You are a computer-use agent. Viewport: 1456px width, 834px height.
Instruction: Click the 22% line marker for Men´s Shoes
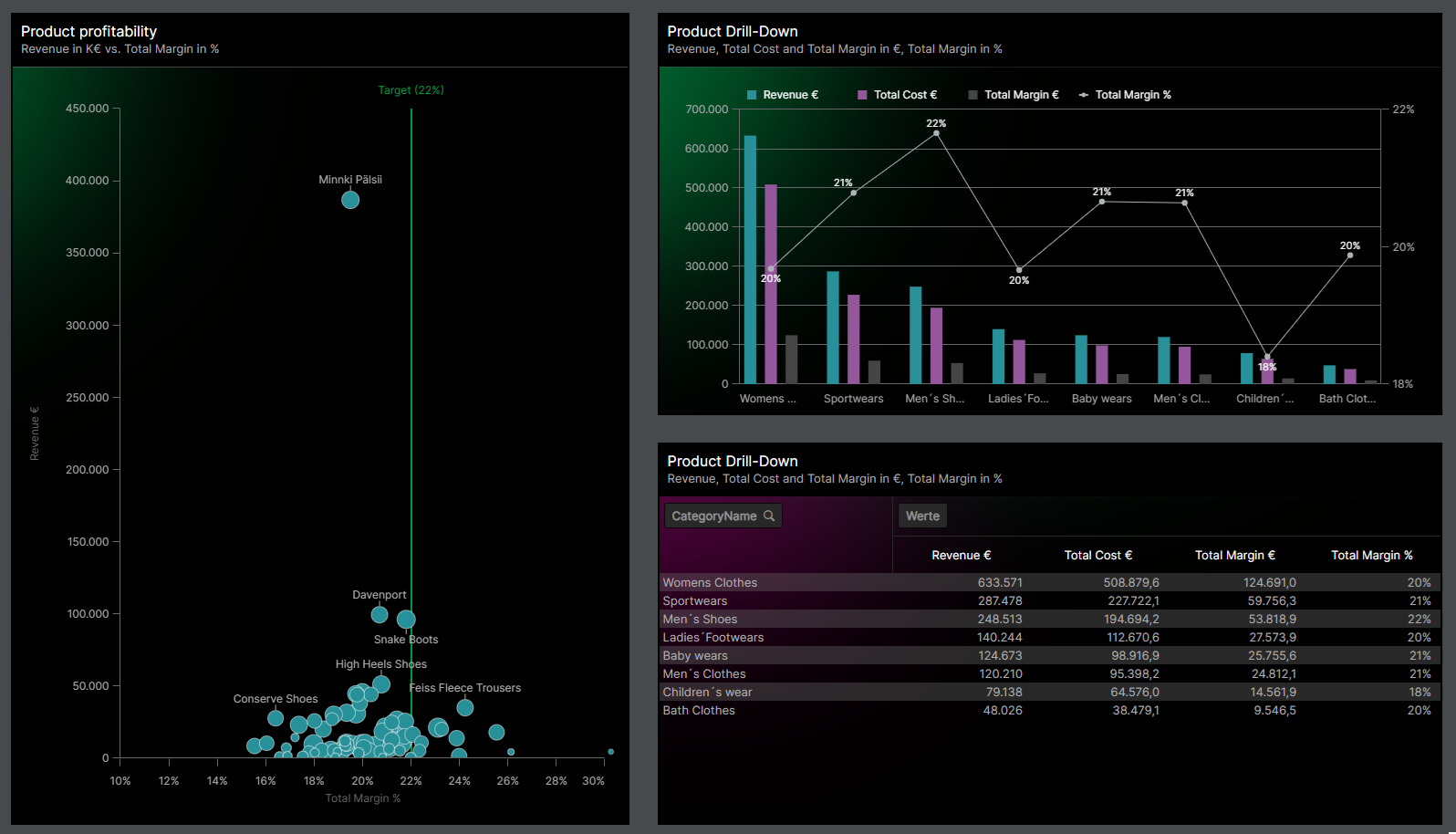(936, 133)
